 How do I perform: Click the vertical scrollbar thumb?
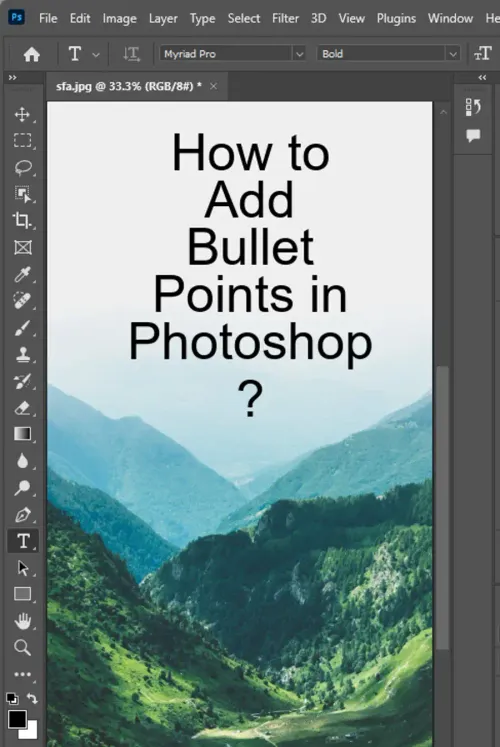pyautogui.click(x=443, y=507)
